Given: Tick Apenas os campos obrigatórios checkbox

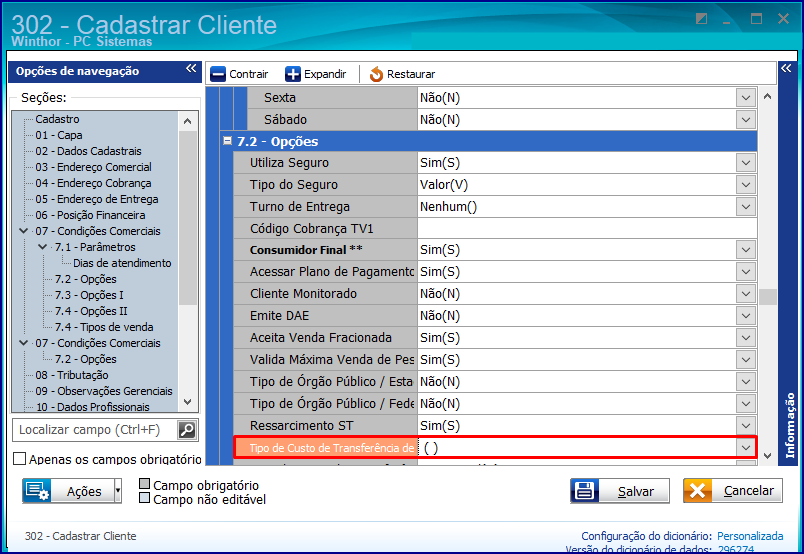Looking at the screenshot, I should [x=19, y=458].
